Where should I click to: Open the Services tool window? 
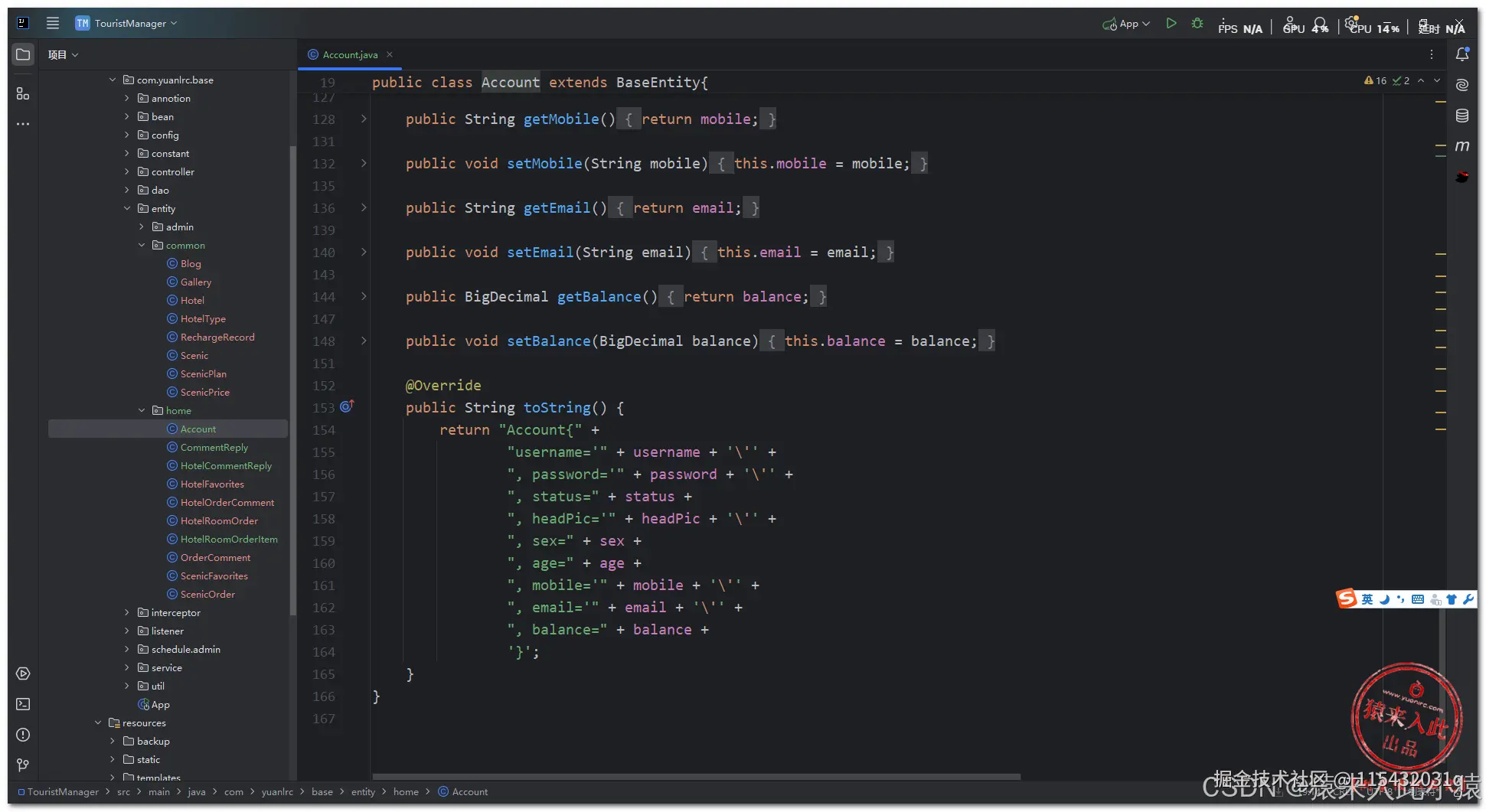click(23, 673)
